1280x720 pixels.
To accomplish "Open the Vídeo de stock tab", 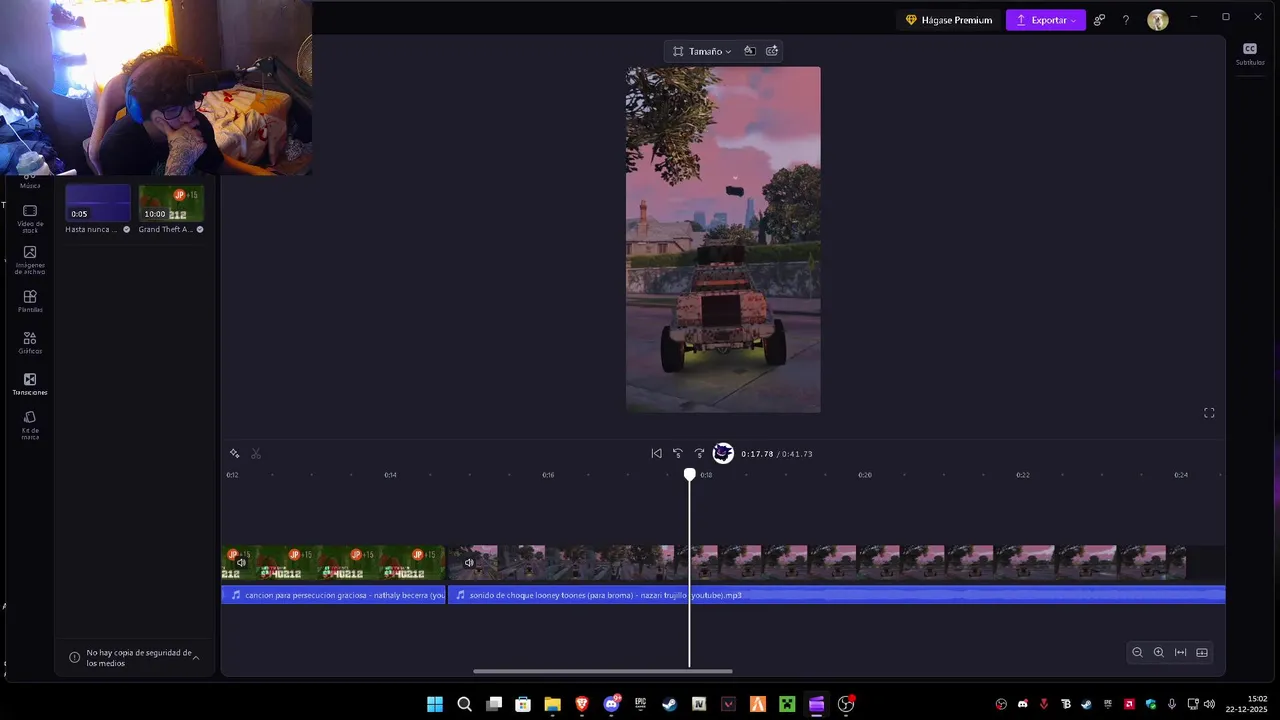I will (30, 219).
